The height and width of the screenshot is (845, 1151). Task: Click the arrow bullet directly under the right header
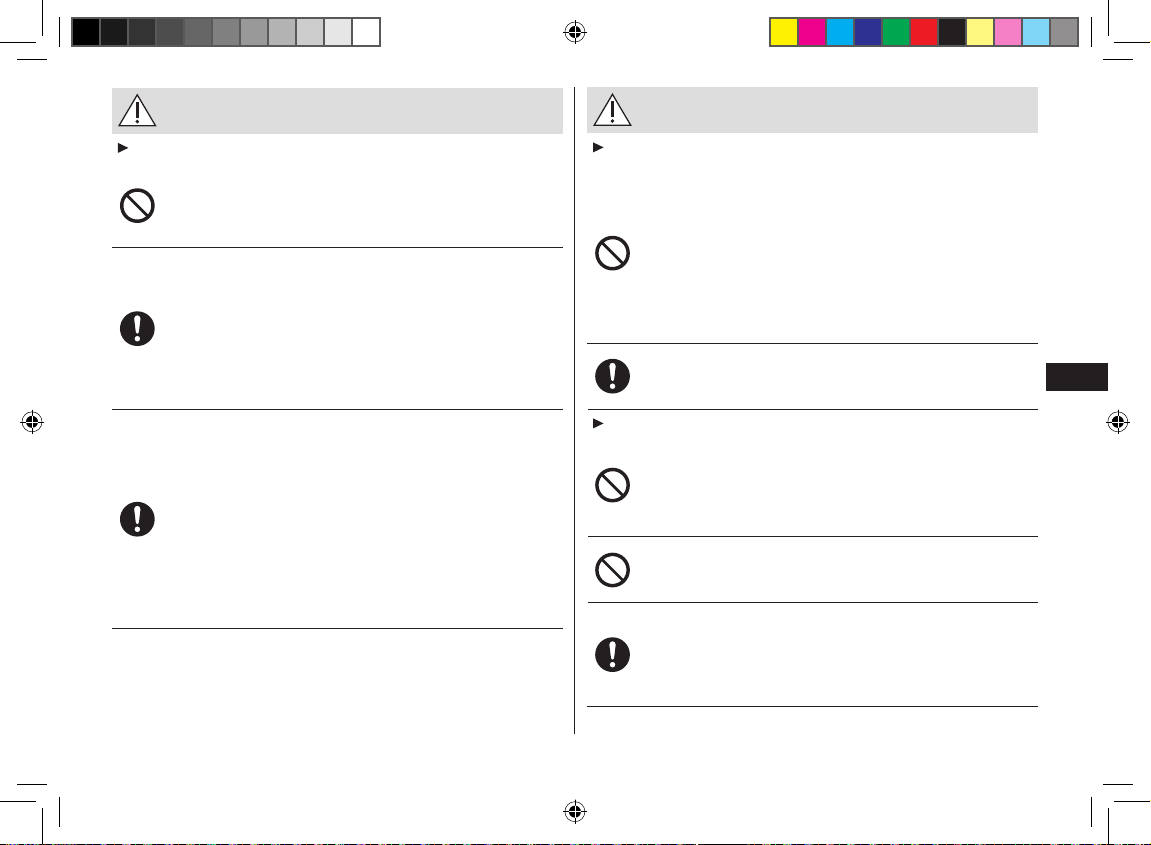[x=598, y=148]
